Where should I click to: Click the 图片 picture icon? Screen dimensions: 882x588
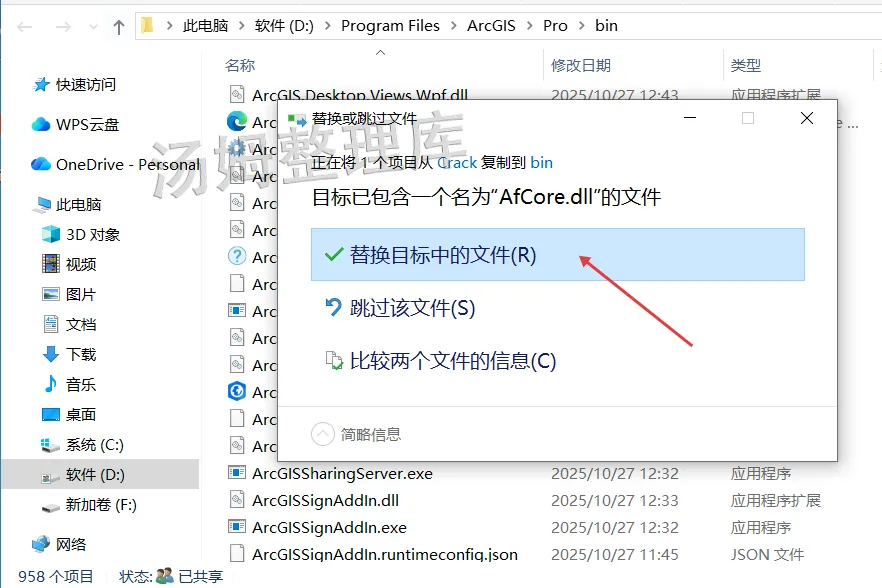(x=51, y=294)
